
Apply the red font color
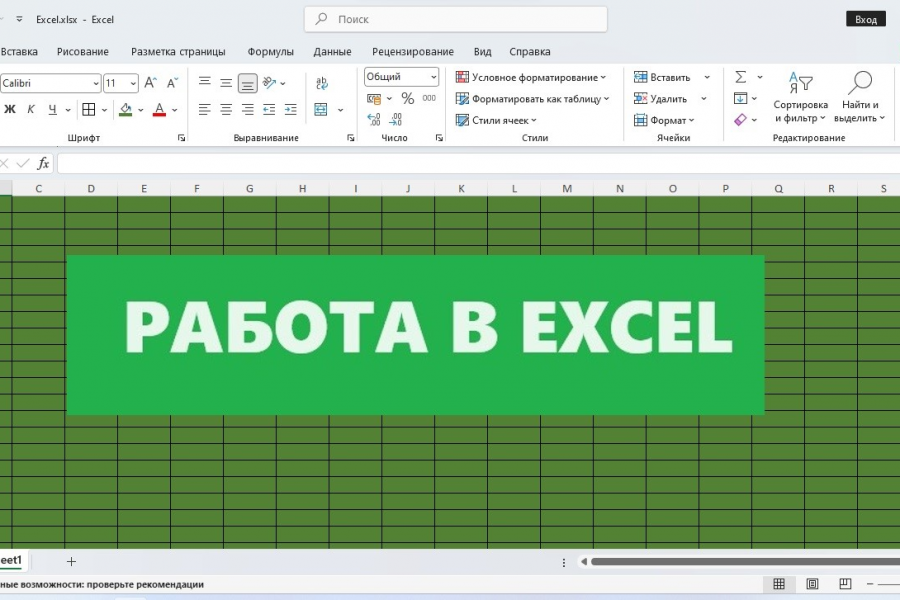[x=160, y=109]
